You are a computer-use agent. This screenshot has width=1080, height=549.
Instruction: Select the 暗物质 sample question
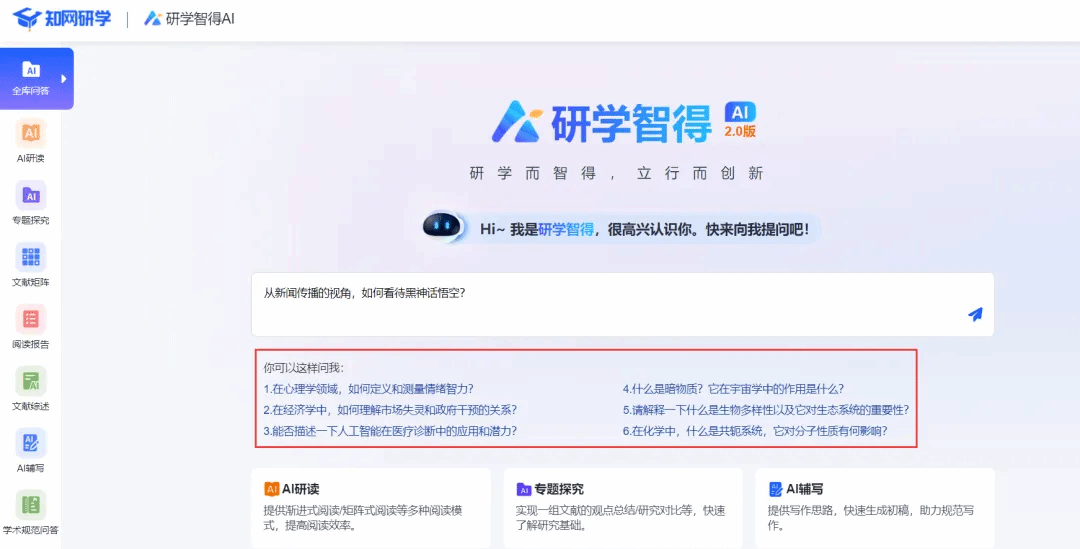pyautogui.click(x=733, y=389)
